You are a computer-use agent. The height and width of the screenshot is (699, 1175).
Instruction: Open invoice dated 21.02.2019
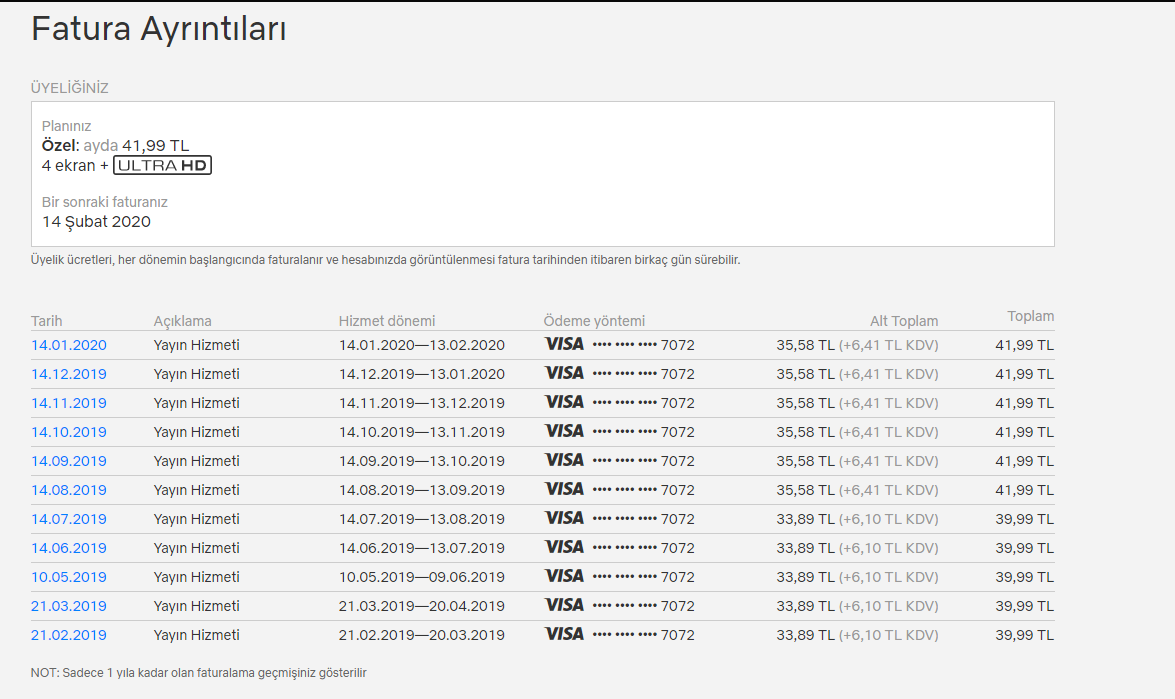tap(68, 635)
